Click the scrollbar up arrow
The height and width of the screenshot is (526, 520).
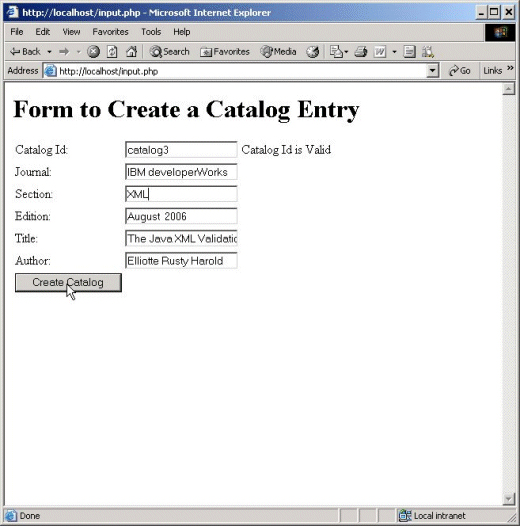click(508, 89)
